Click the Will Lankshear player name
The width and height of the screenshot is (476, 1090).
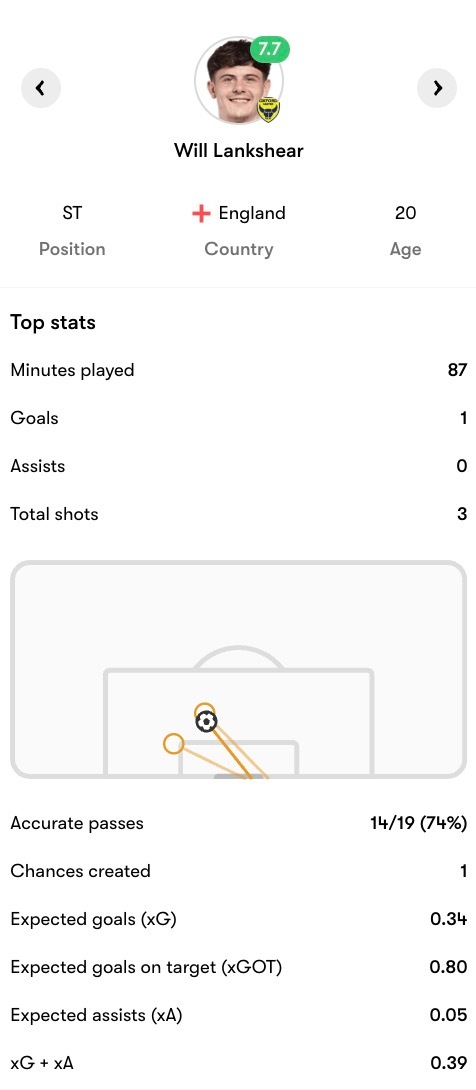[238, 150]
